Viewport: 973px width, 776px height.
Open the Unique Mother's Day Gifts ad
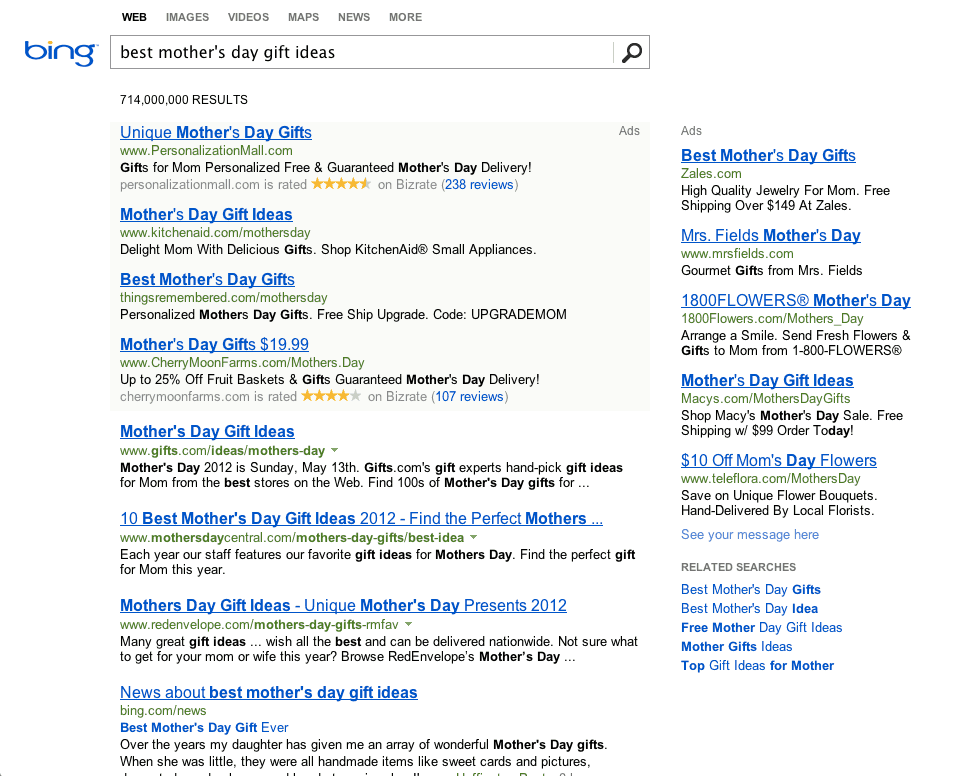(216, 132)
